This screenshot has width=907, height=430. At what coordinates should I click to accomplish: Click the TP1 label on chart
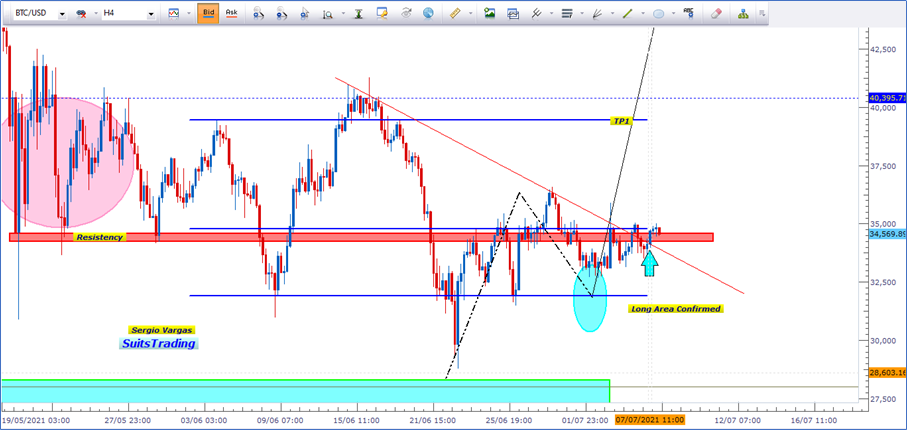(x=621, y=121)
